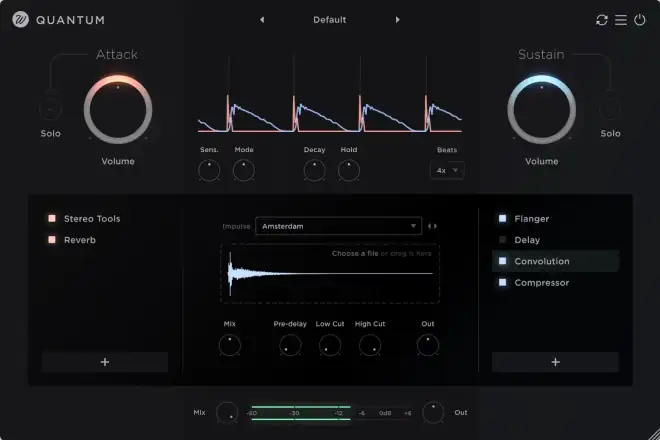Screen dimensions: 660x440
Task: Select the Compressor module
Action: 542,283
